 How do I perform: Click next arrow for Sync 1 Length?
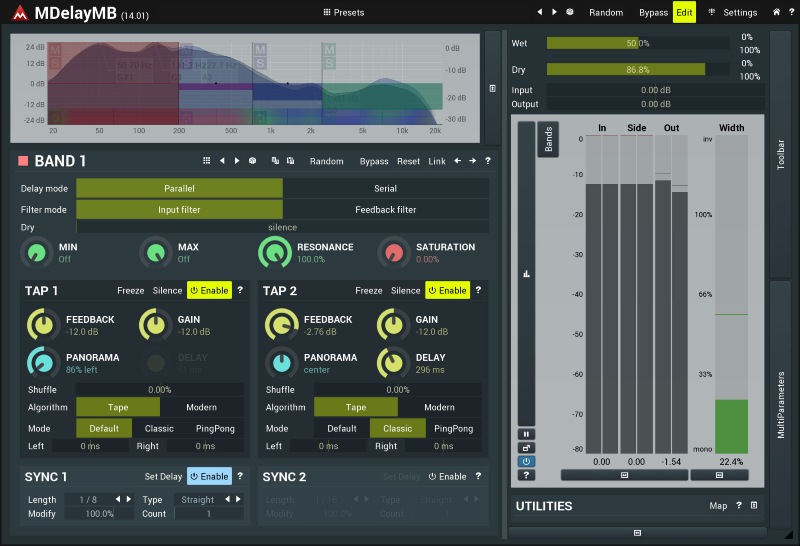(129, 499)
